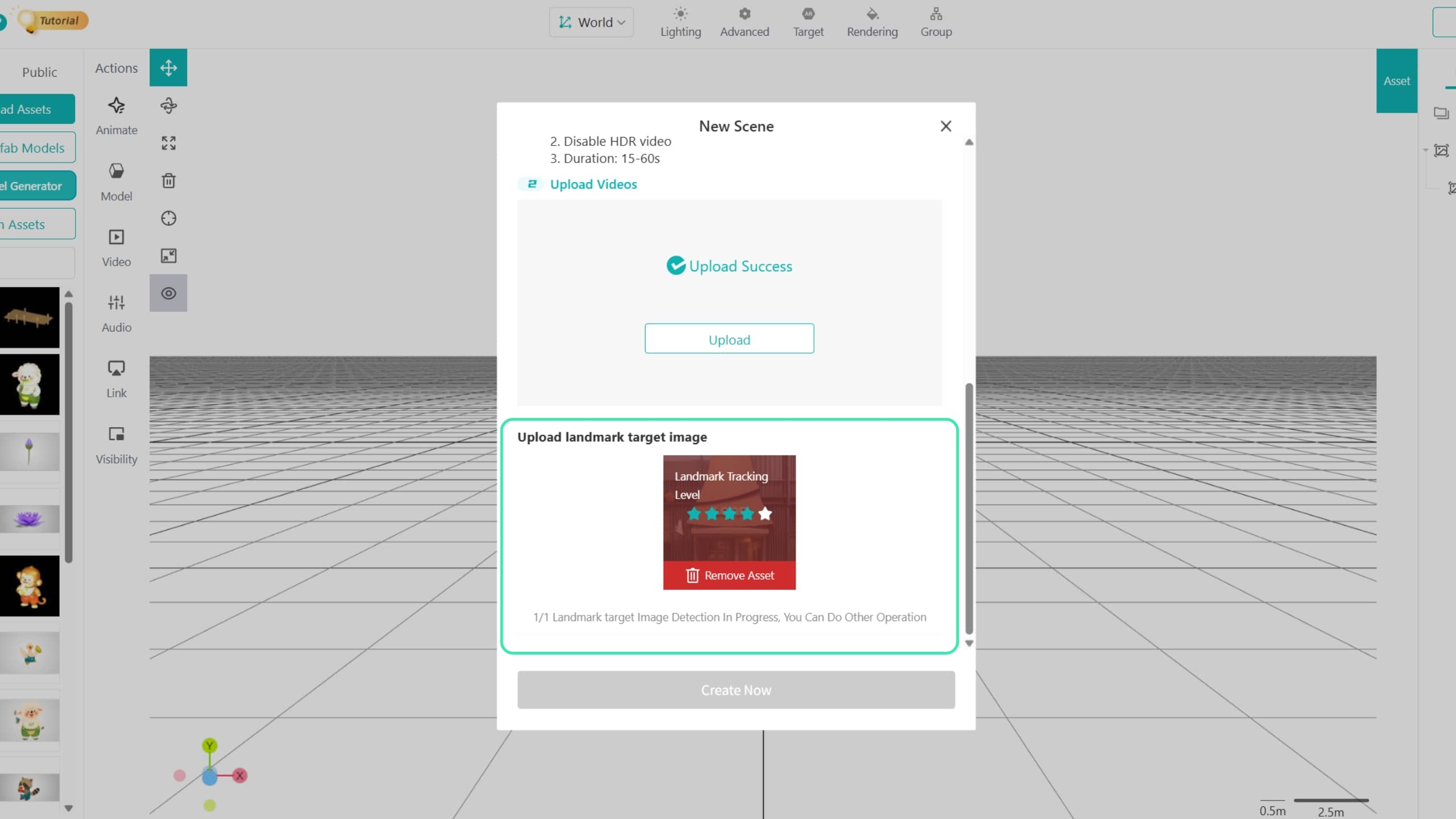This screenshot has width=1456, height=819.
Task: Switch to the Public assets tab
Action: (39, 72)
